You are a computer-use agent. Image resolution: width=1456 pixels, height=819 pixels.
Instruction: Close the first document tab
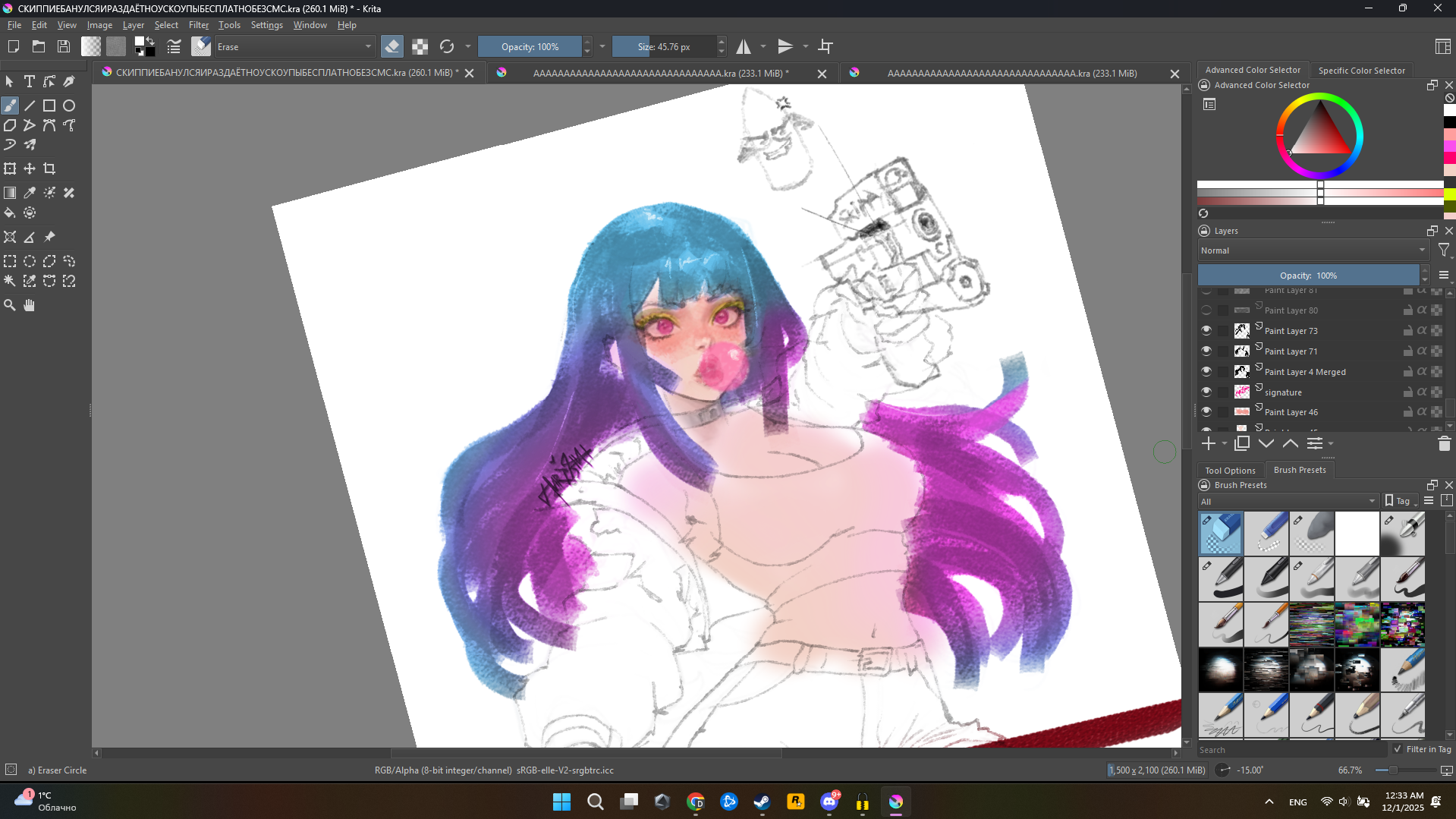[470, 74]
